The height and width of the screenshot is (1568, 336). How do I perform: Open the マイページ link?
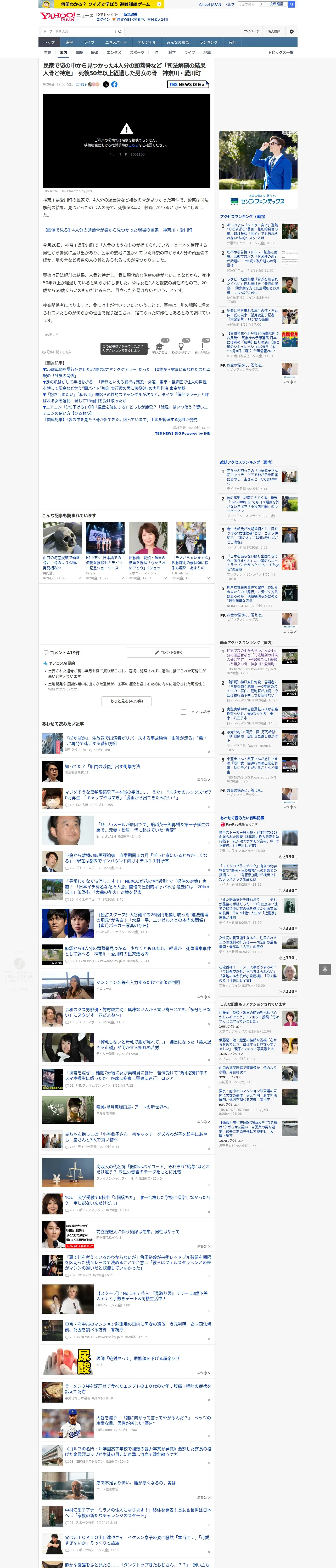coord(252,32)
